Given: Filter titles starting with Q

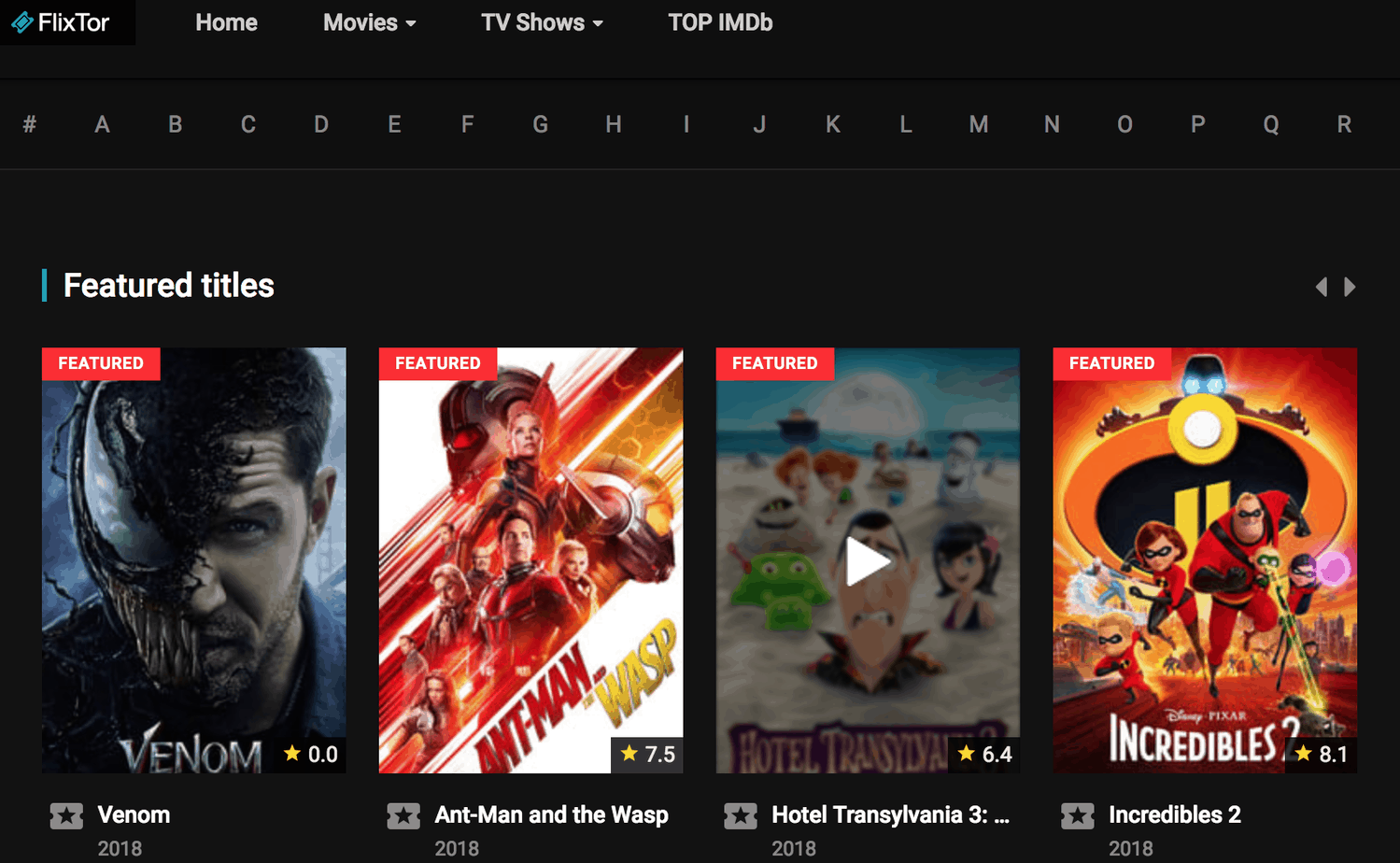Looking at the screenshot, I should coord(1271,124).
